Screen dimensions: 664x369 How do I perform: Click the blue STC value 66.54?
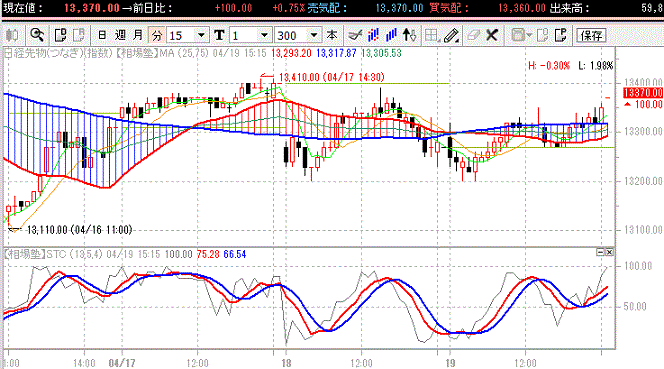235,254
